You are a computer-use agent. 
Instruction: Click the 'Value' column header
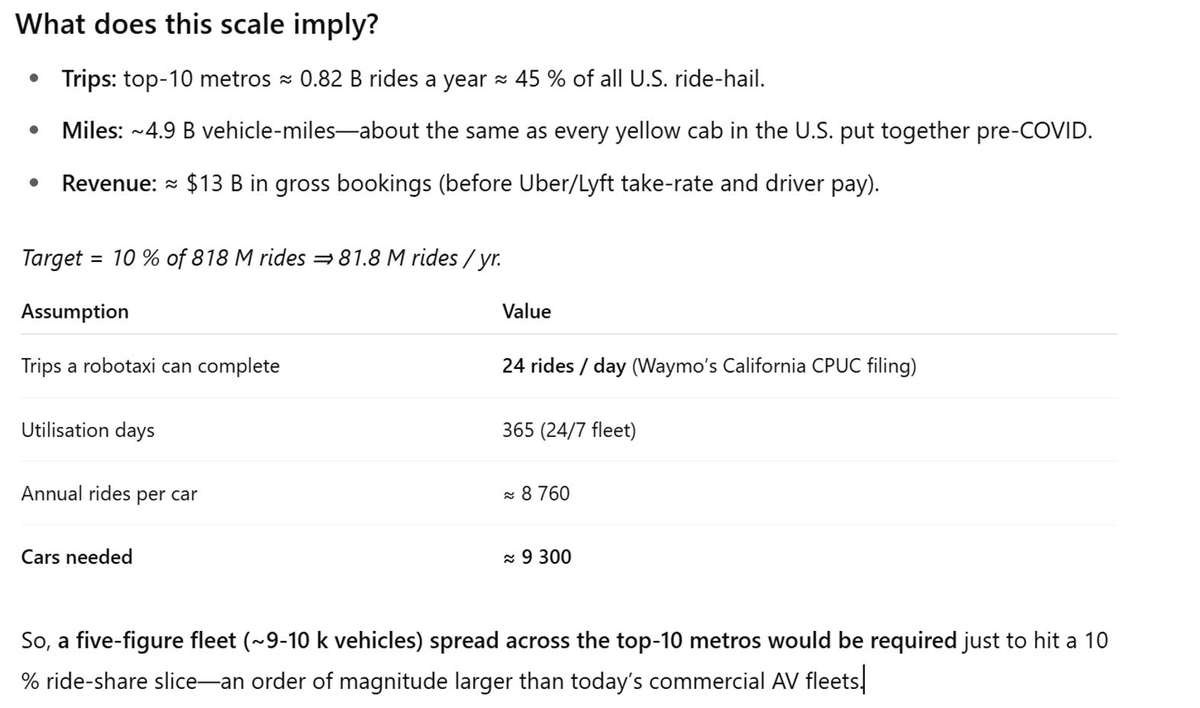click(x=526, y=311)
